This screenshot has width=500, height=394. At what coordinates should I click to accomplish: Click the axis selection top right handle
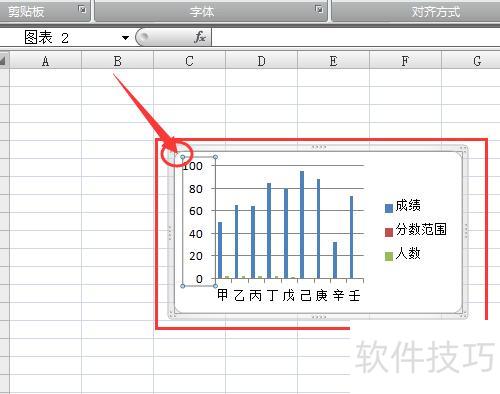216,157
